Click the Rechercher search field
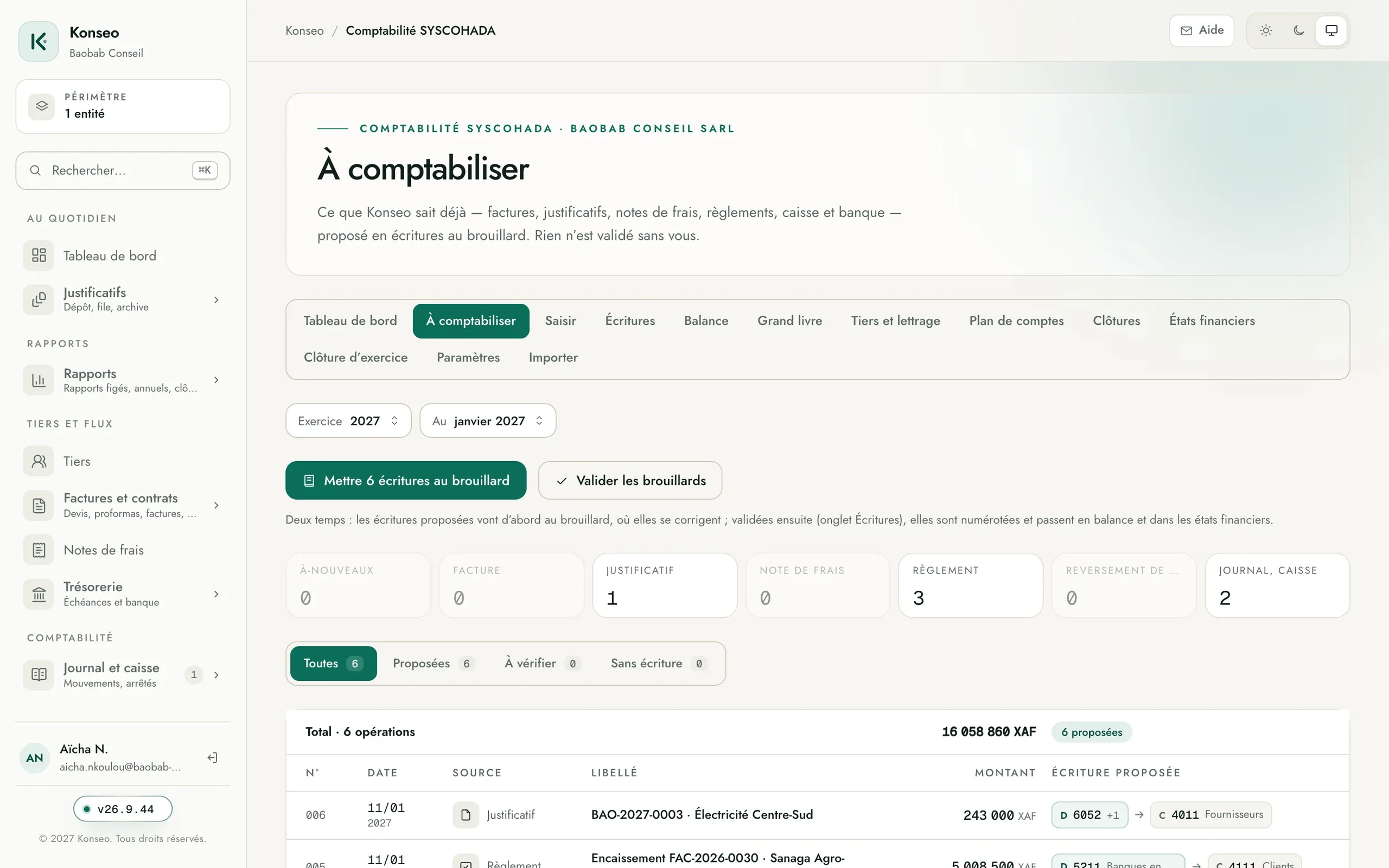1389x868 pixels. tap(123, 170)
